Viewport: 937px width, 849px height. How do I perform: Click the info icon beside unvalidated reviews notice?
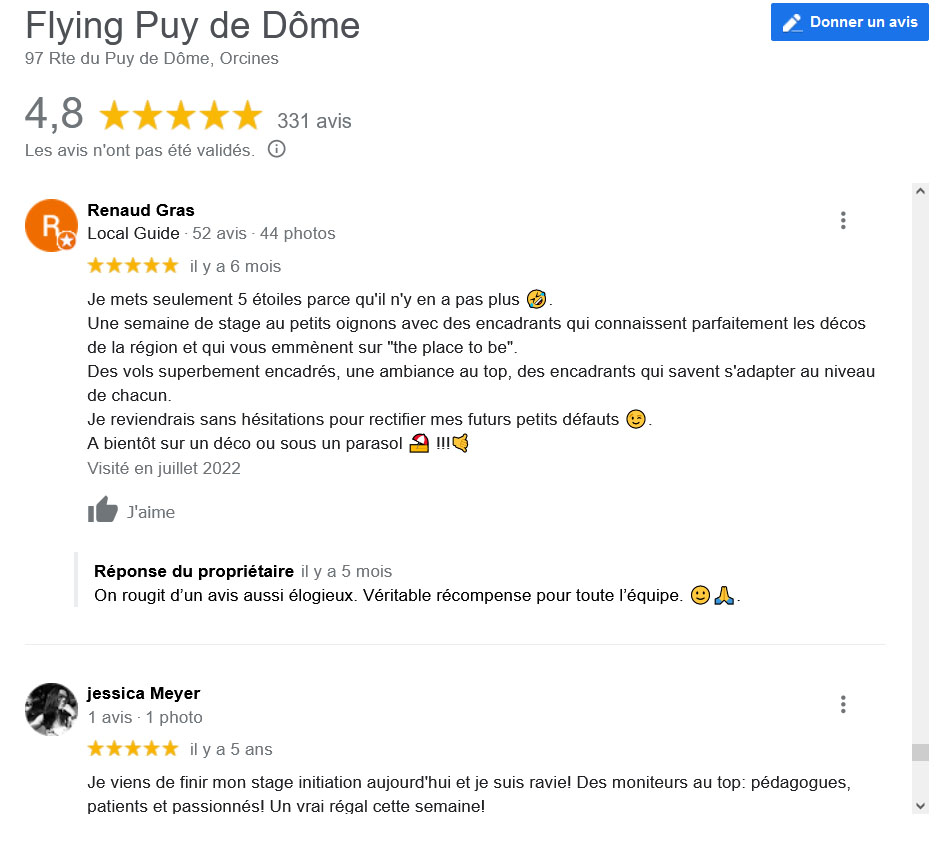(276, 149)
